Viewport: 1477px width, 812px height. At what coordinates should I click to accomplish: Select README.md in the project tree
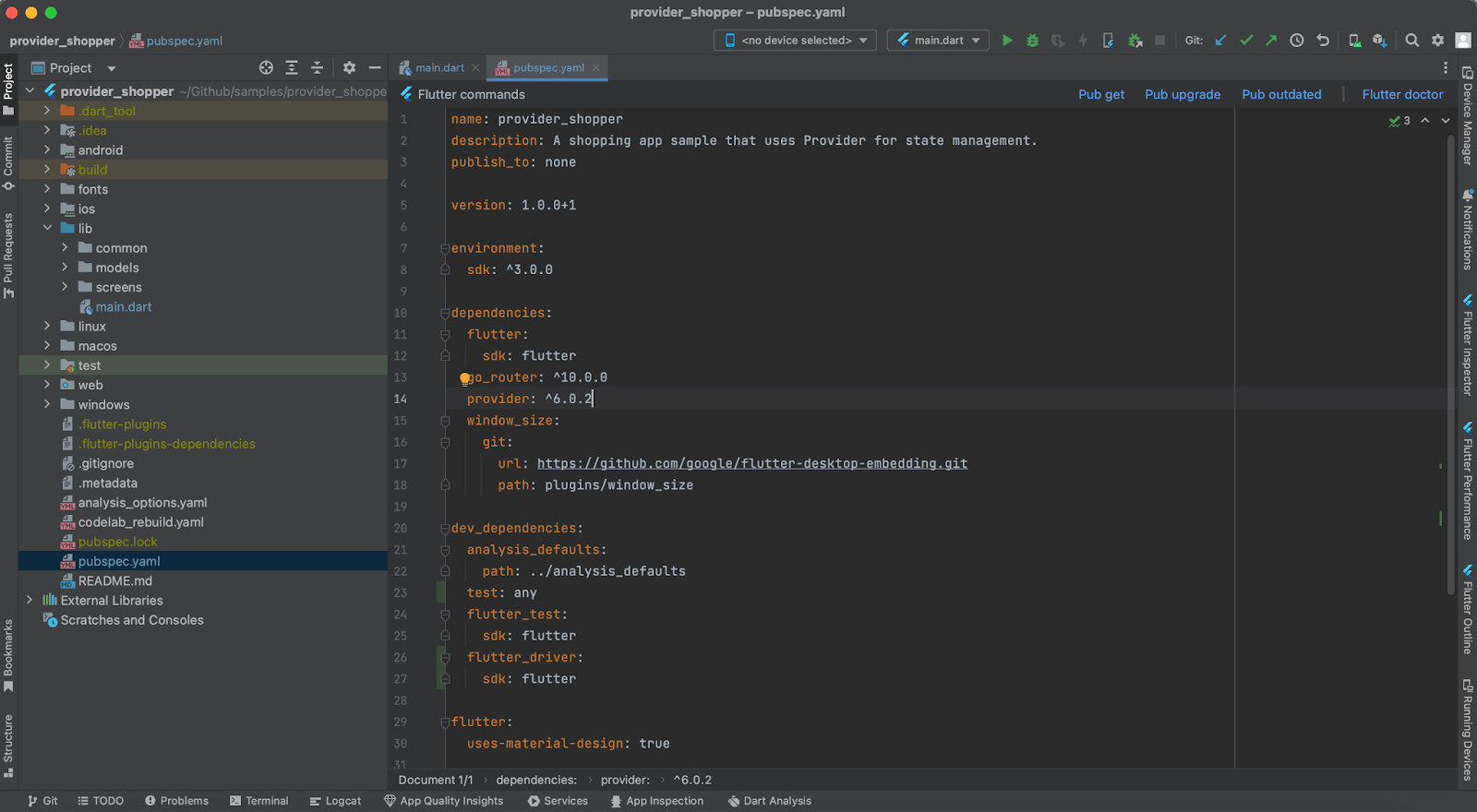[x=114, y=580]
